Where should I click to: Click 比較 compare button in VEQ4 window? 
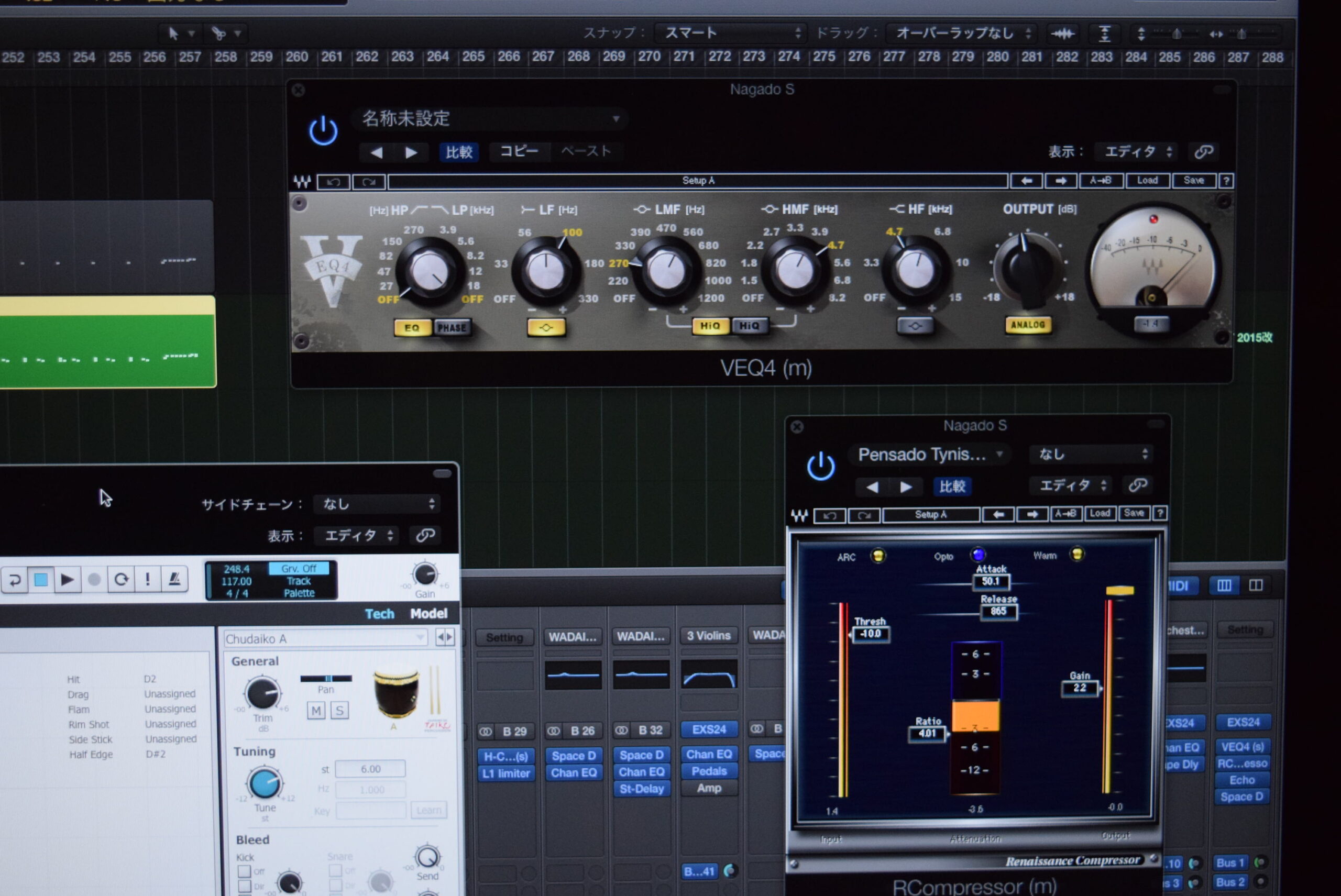(x=459, y=152)
